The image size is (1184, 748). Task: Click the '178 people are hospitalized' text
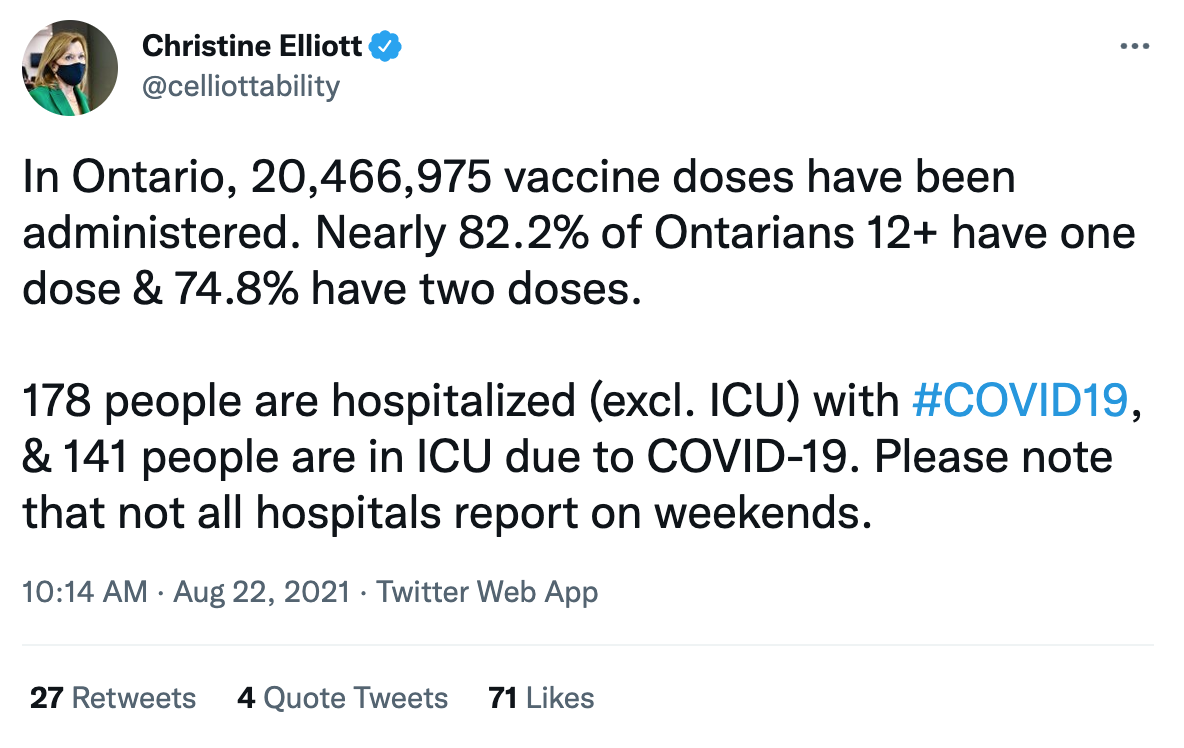(299, 400)
